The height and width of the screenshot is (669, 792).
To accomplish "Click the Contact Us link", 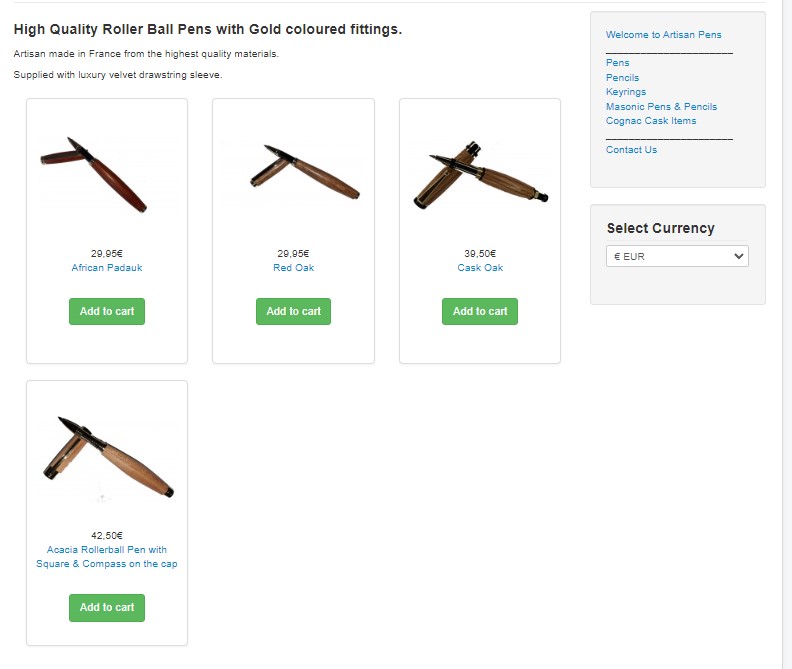I will [631, 150].
